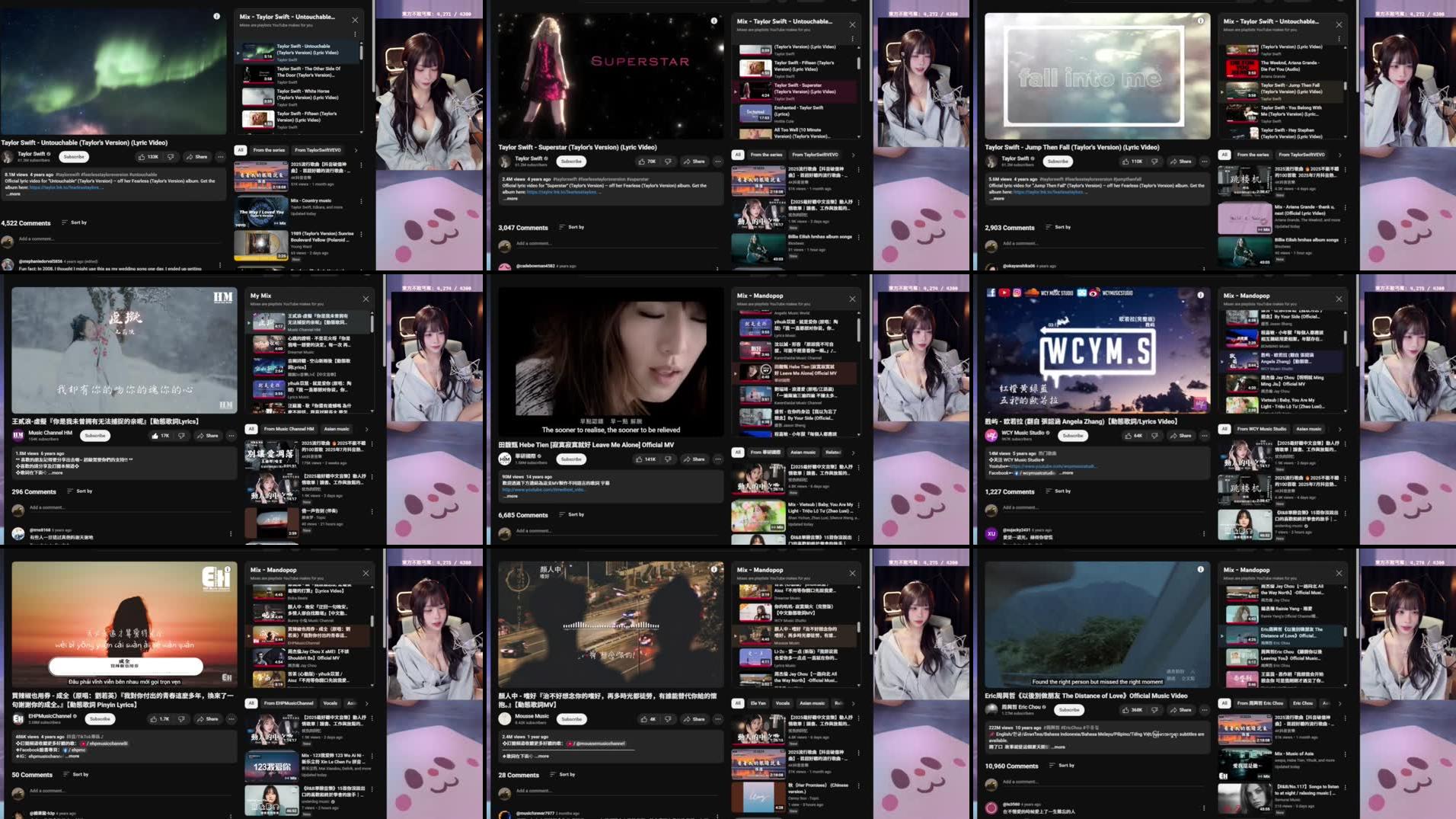Open the Mix - Country music suggested video

297,213
